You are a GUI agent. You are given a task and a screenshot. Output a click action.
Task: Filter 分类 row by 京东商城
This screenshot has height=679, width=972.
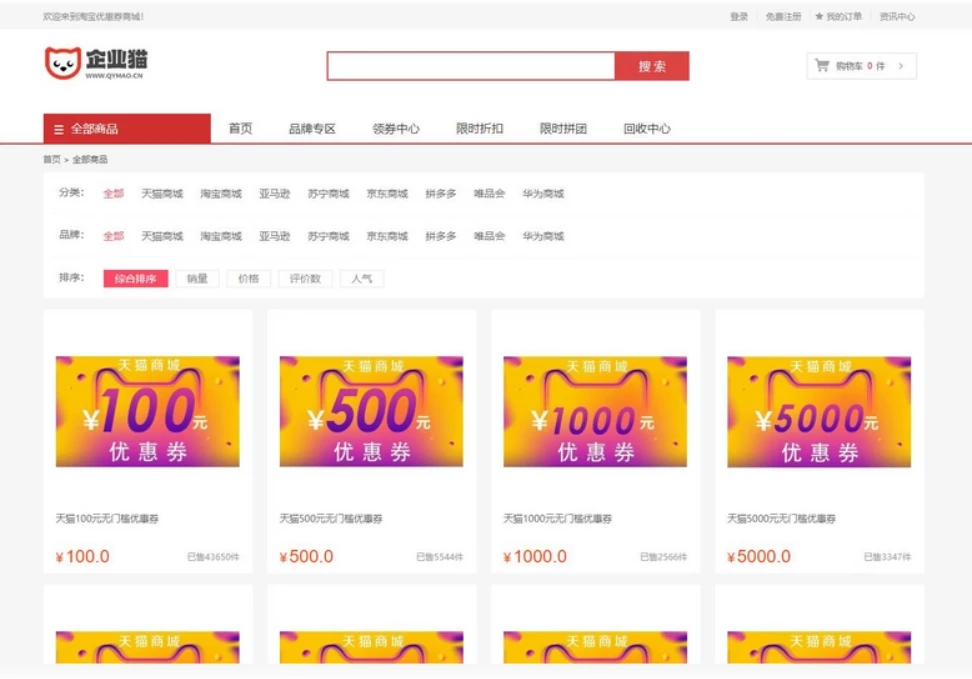(387, 194)
